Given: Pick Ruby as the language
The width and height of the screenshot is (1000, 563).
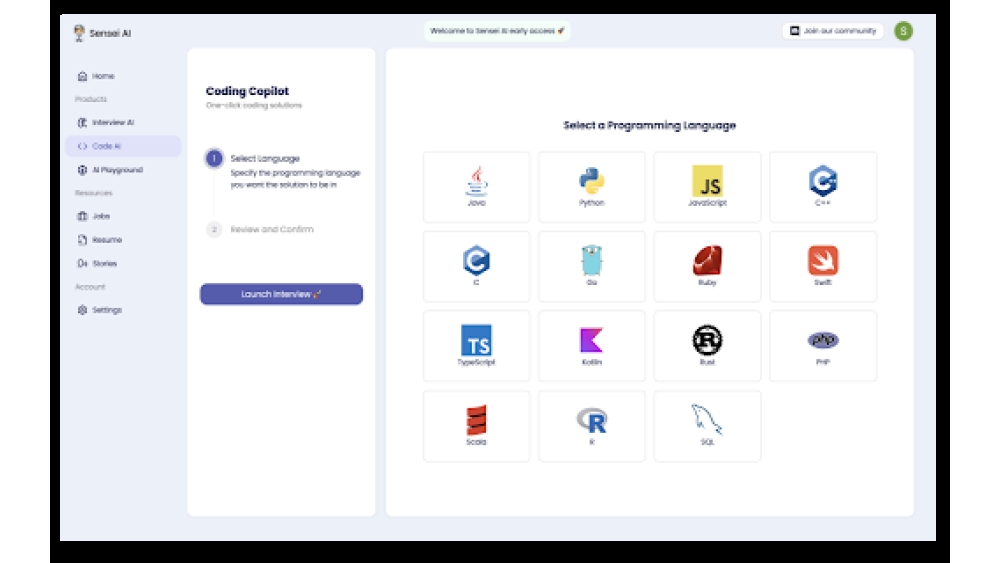Looking at the screenshot, I should click(707, 267).
